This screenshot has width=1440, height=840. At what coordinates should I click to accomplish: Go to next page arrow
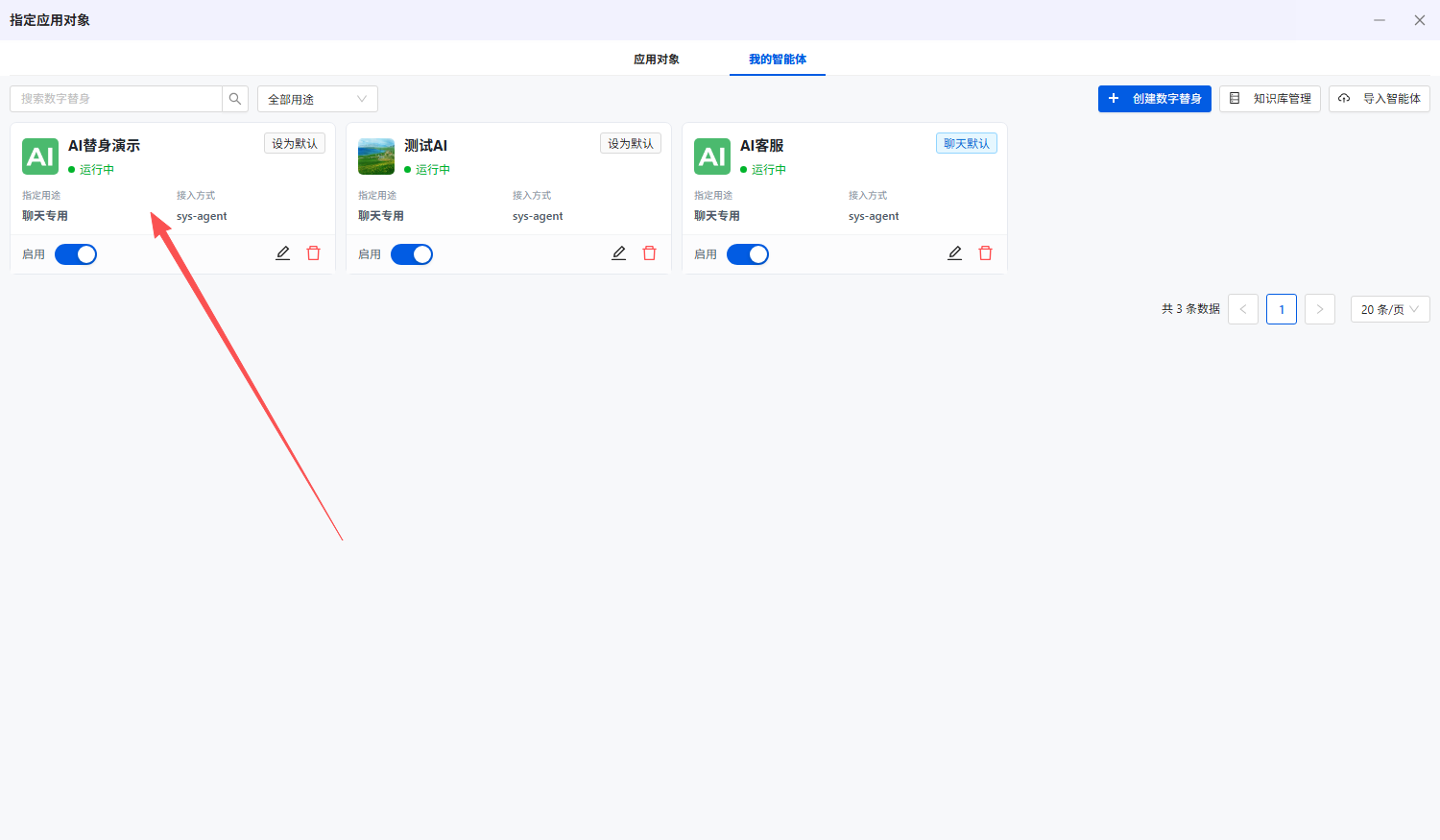1320,309
